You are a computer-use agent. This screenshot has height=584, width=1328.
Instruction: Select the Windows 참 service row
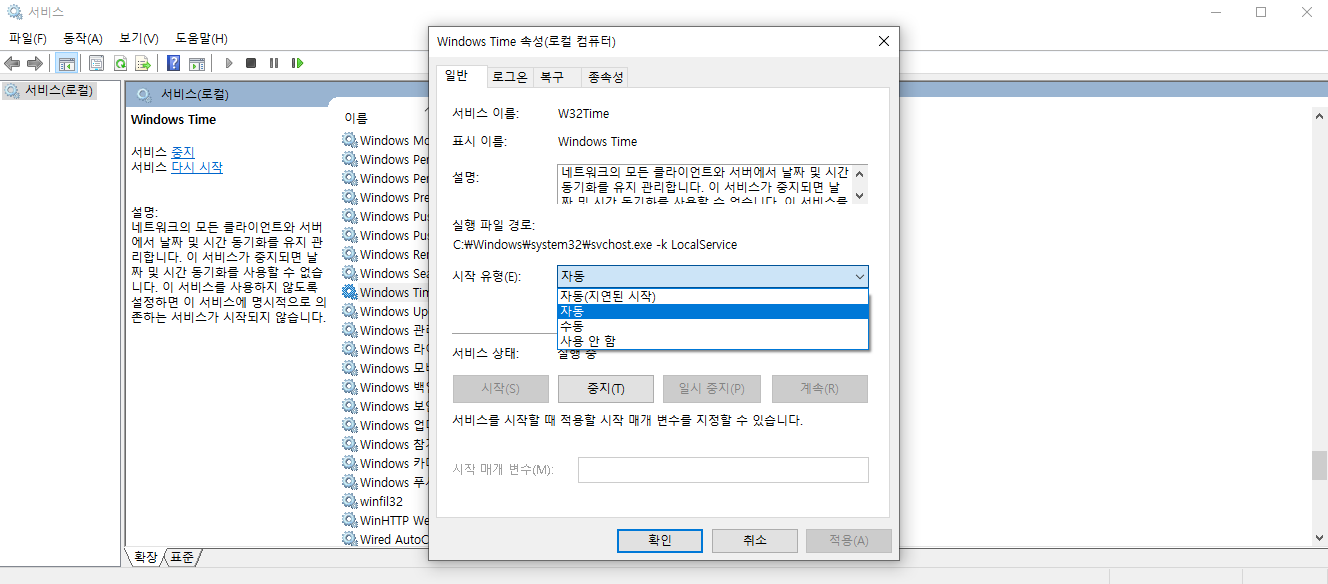[x=385, y=444]
